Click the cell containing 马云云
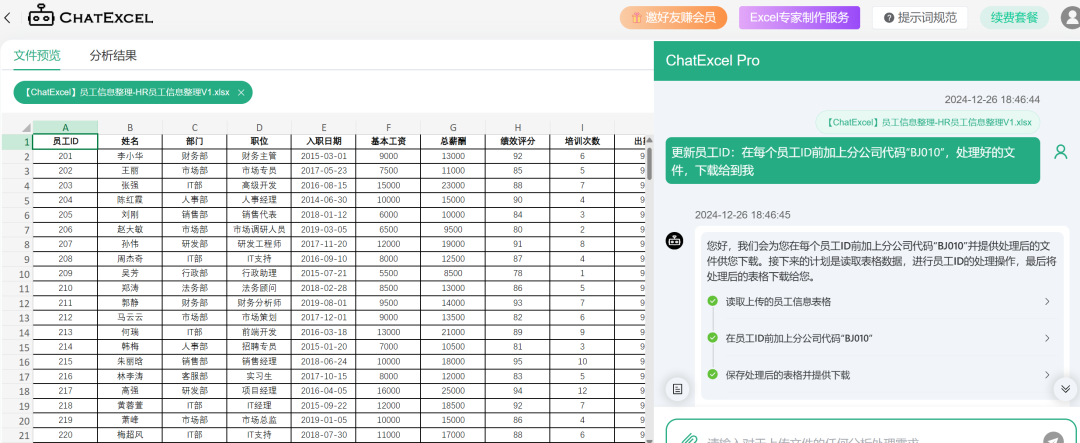This screenshot has height=443, width=1080. pyautogui.click(x=129, y=318)
